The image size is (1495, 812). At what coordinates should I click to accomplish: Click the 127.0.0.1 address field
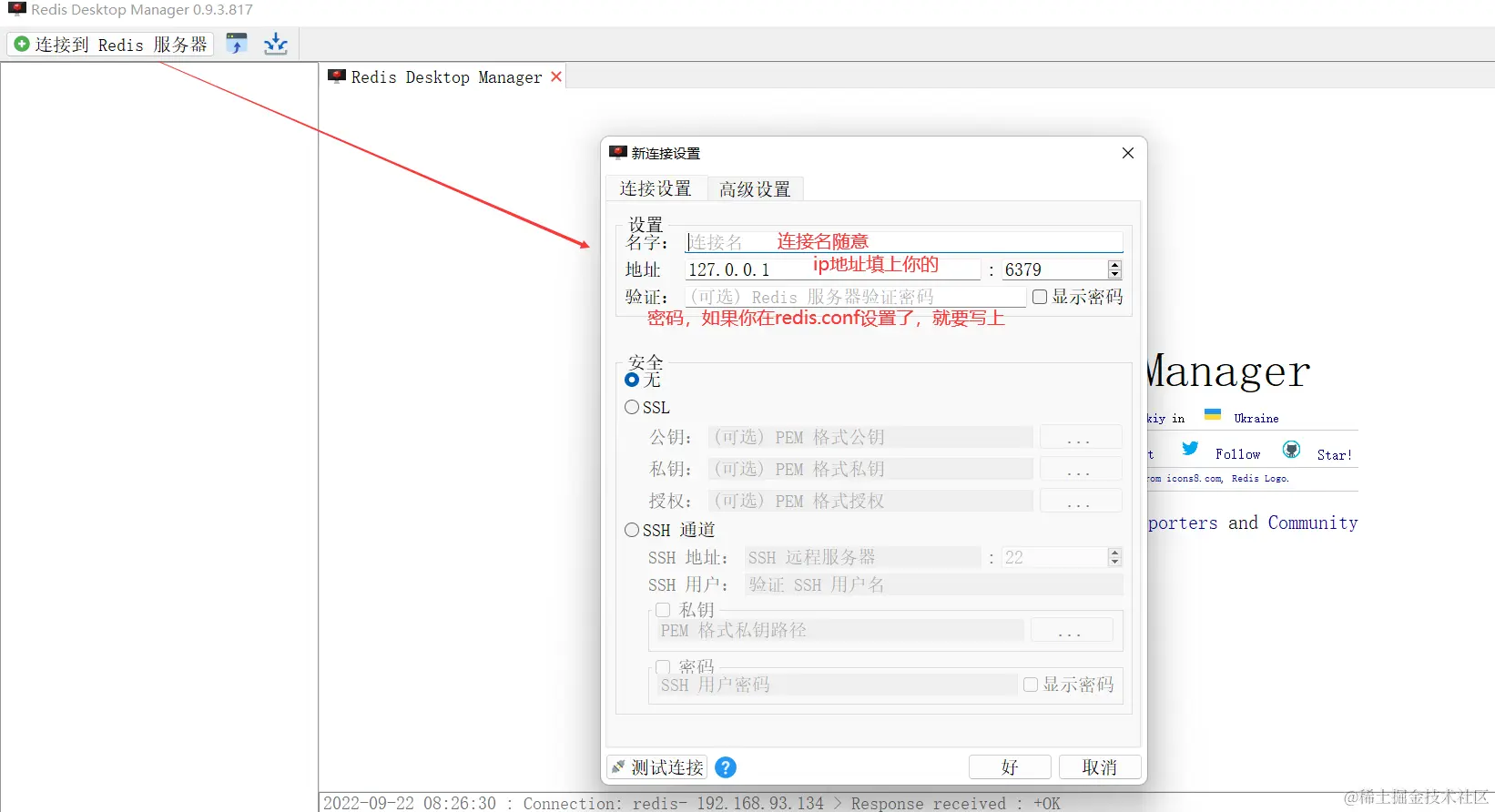[832, 269]
